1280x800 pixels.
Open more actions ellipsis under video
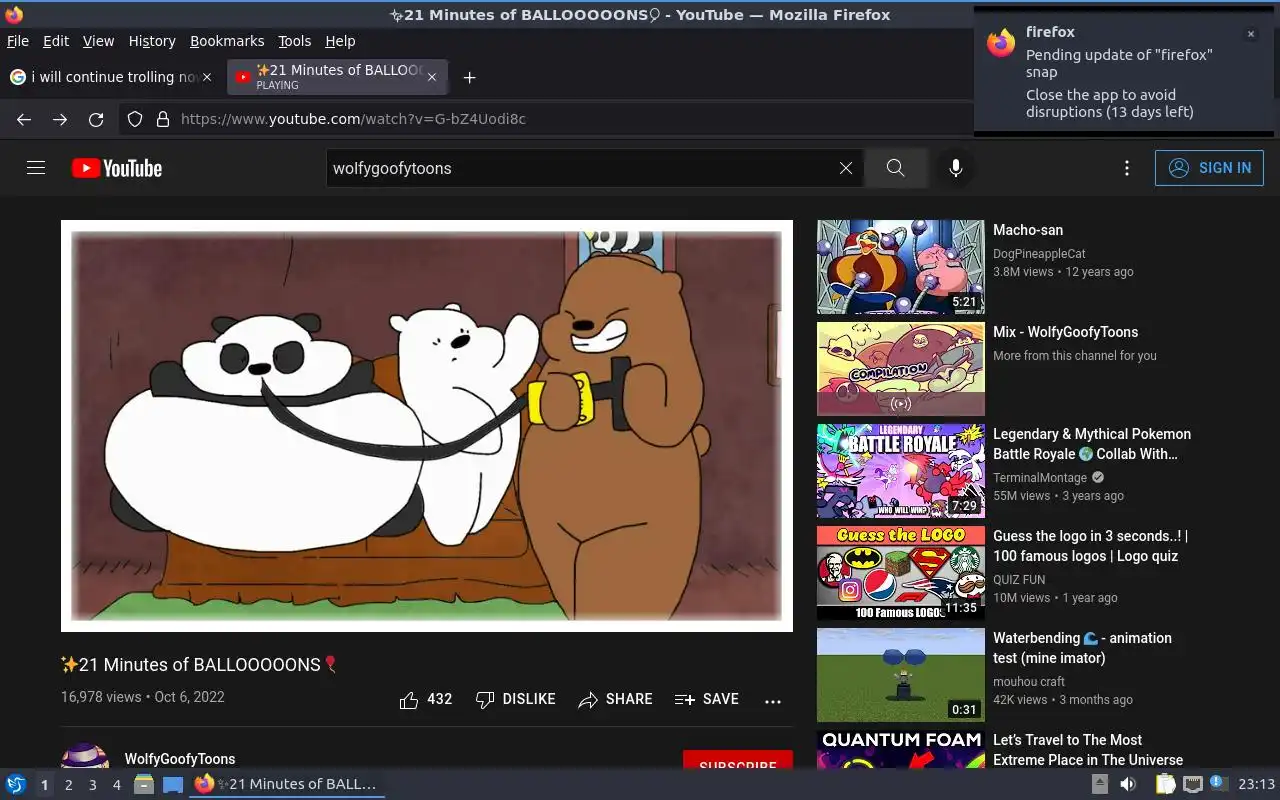pos(773,701)
